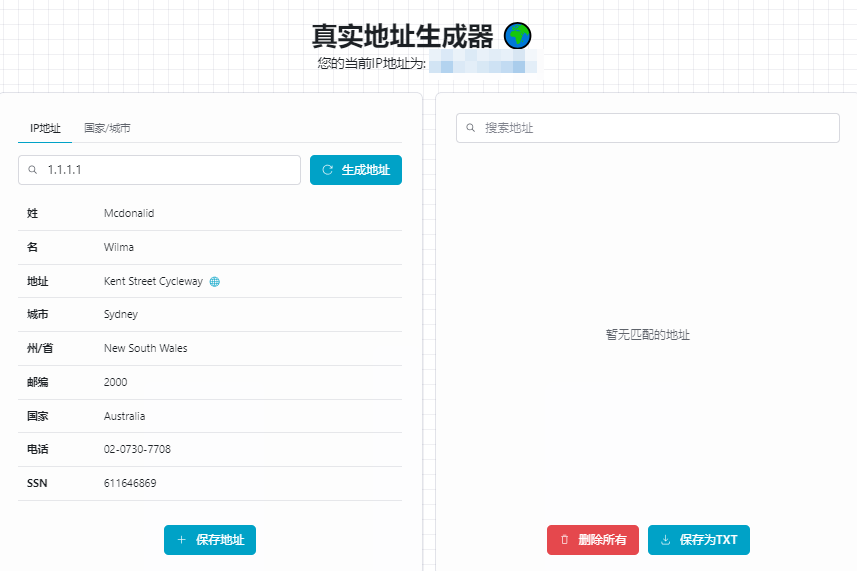Click the country value Australia
Screen dimensions: 857x571
click(x=125, y=416)
